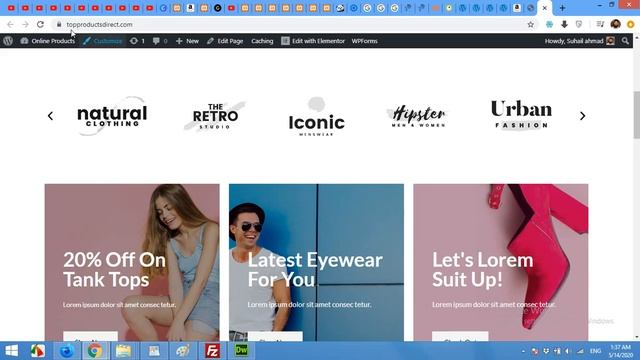Close the active browser tab
Viewport: 640px width, 360px height.
(x=544, y=8)
